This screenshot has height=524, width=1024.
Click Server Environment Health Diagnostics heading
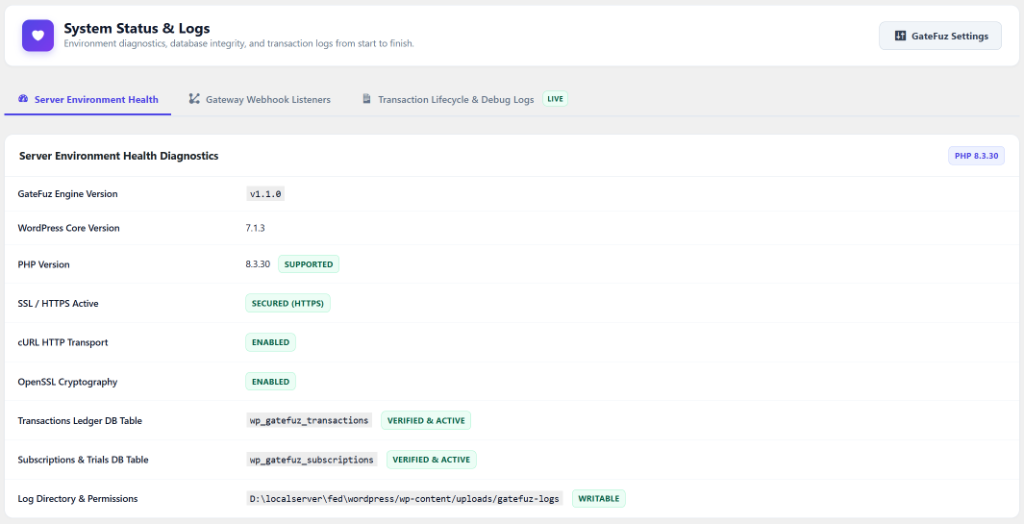coord(119,156)
